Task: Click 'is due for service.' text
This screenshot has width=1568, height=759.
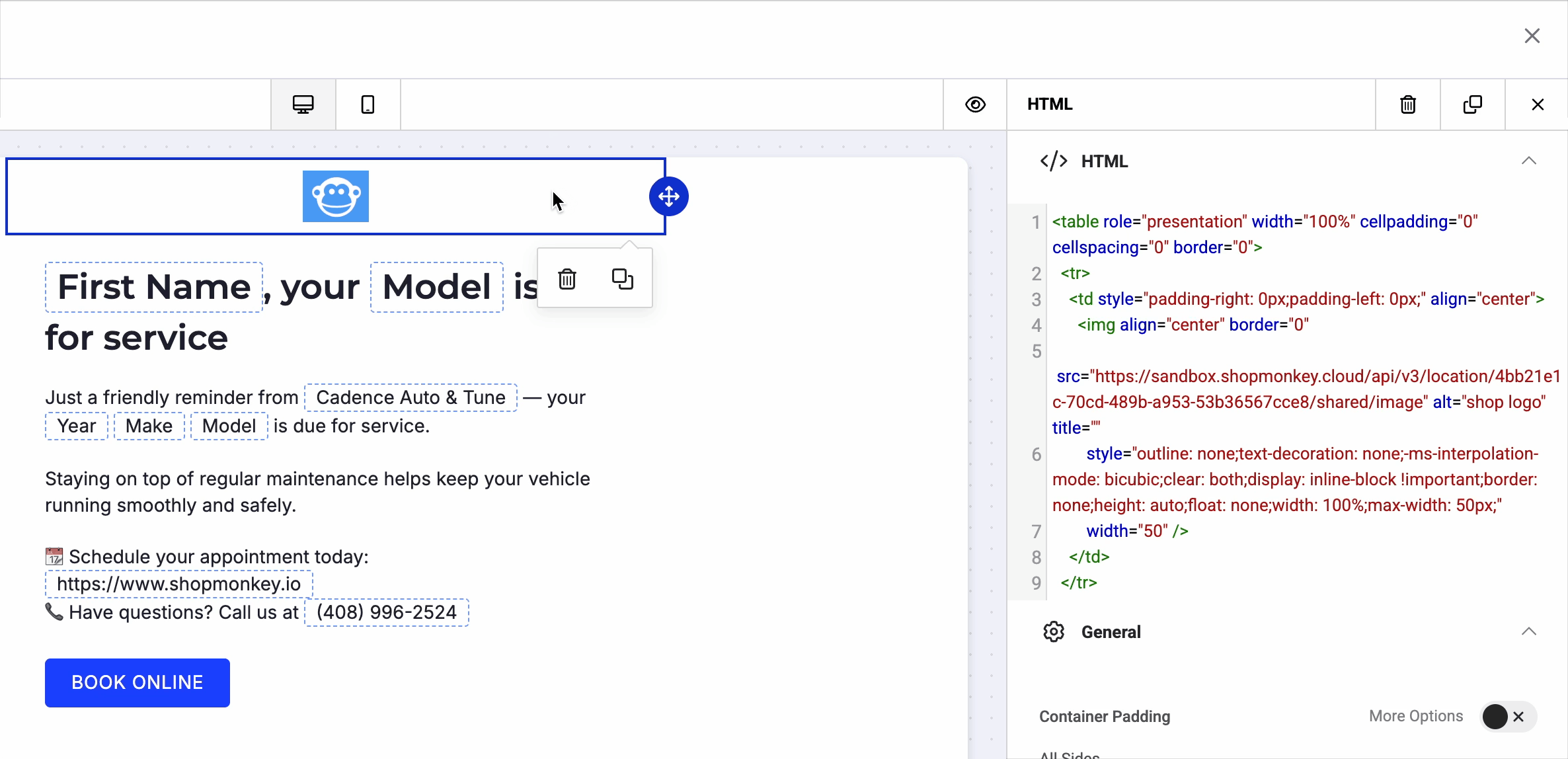Action: [352, 426]
